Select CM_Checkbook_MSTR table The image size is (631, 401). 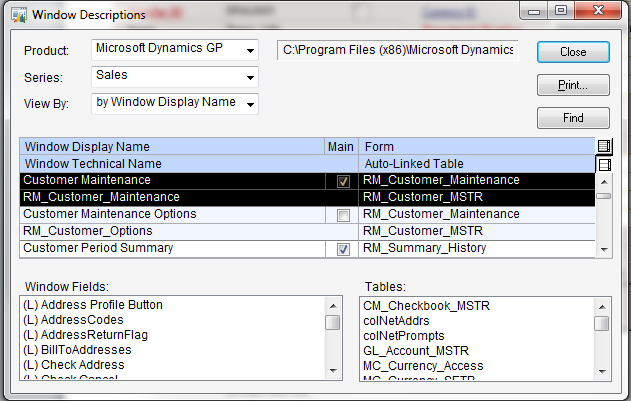point(426,306)
